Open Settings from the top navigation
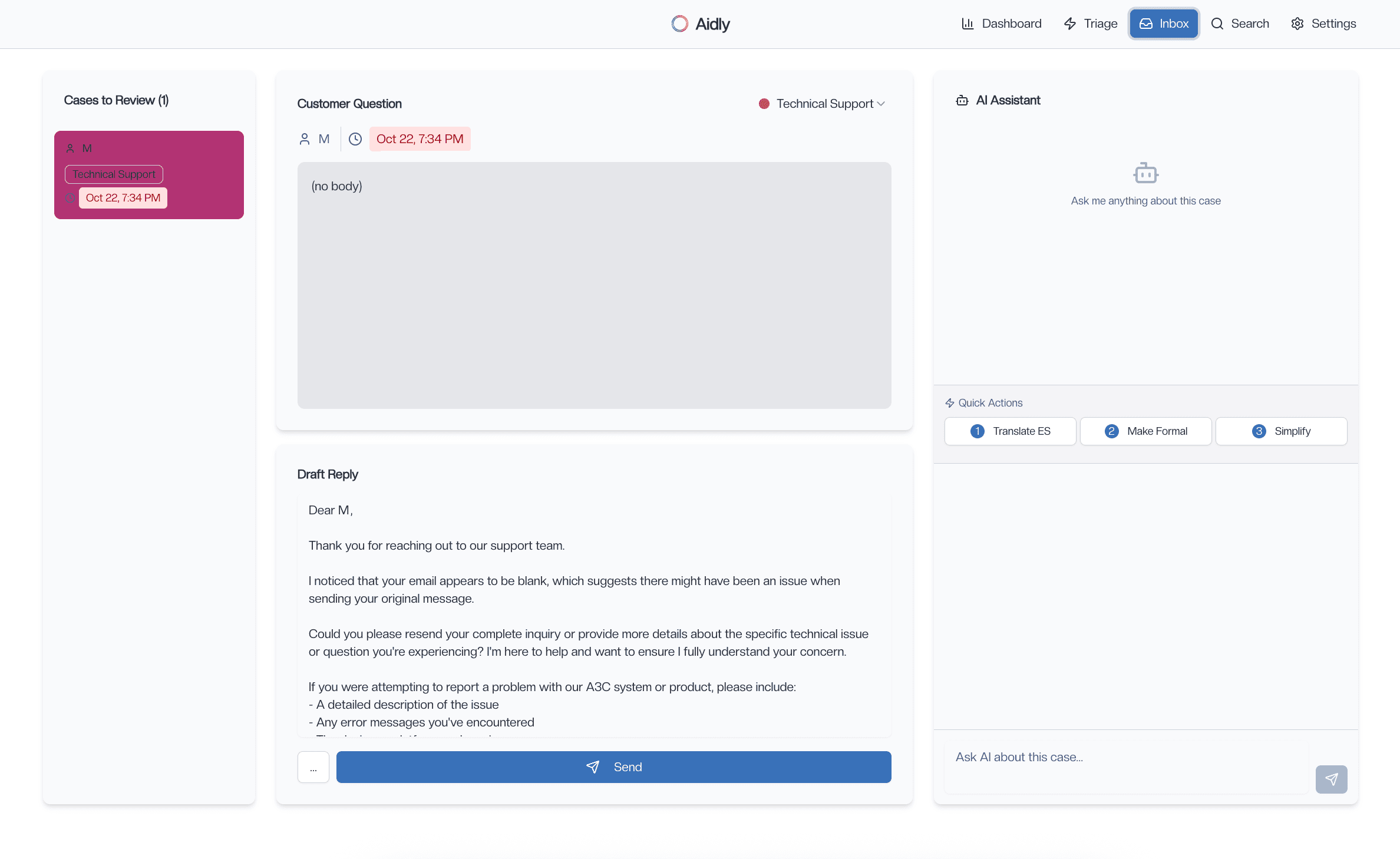Image resolution: width=1400 pixels, height=859 pixels. [1323, 24]
